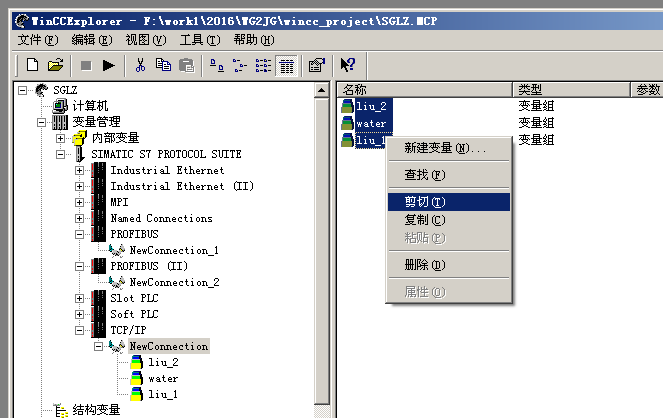Choose 查找(F) from context menu
This screenshot has height=418, width=663.
point(449,175)
